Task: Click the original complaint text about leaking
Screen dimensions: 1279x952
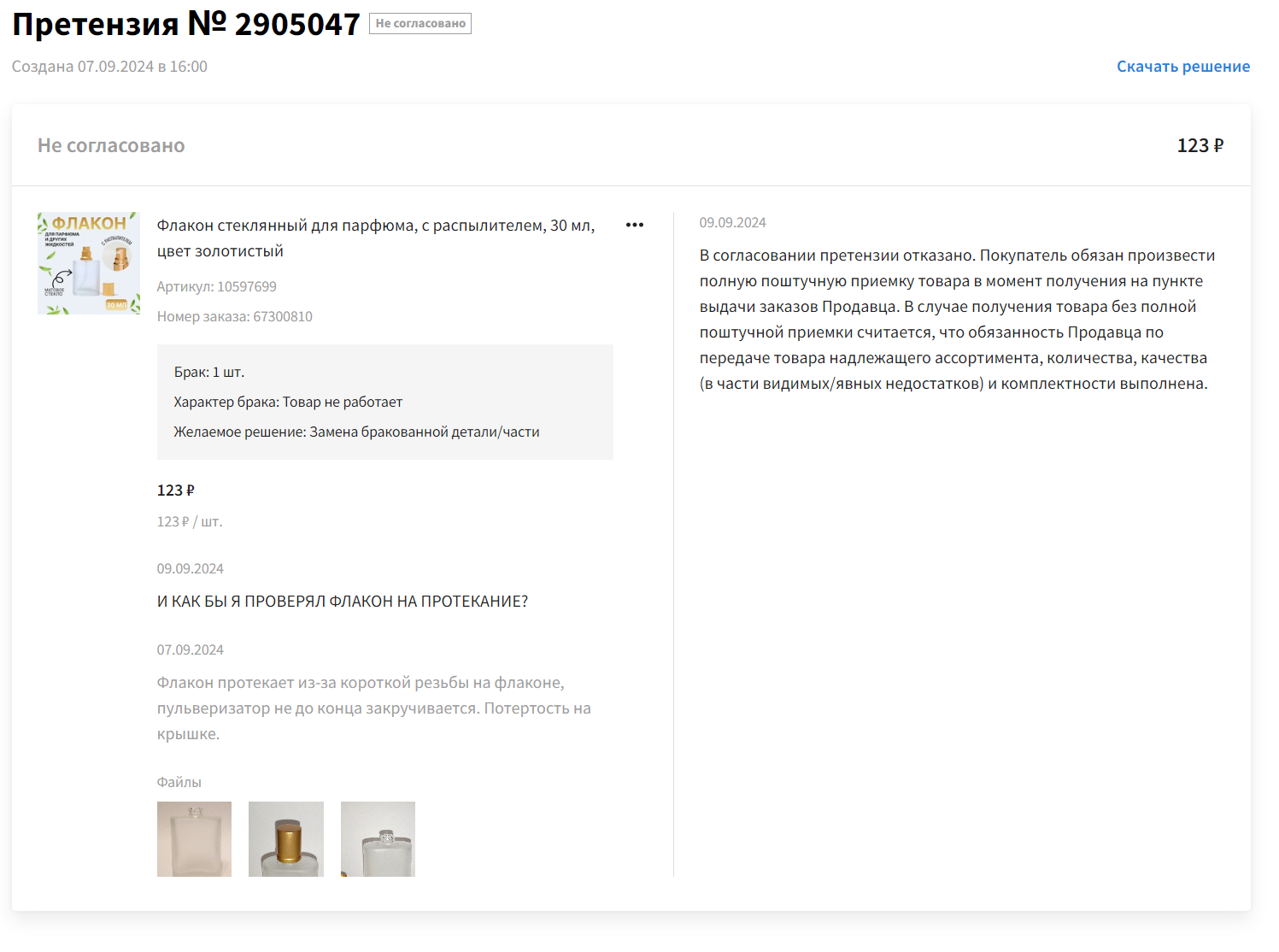Action: coord(373,708)
